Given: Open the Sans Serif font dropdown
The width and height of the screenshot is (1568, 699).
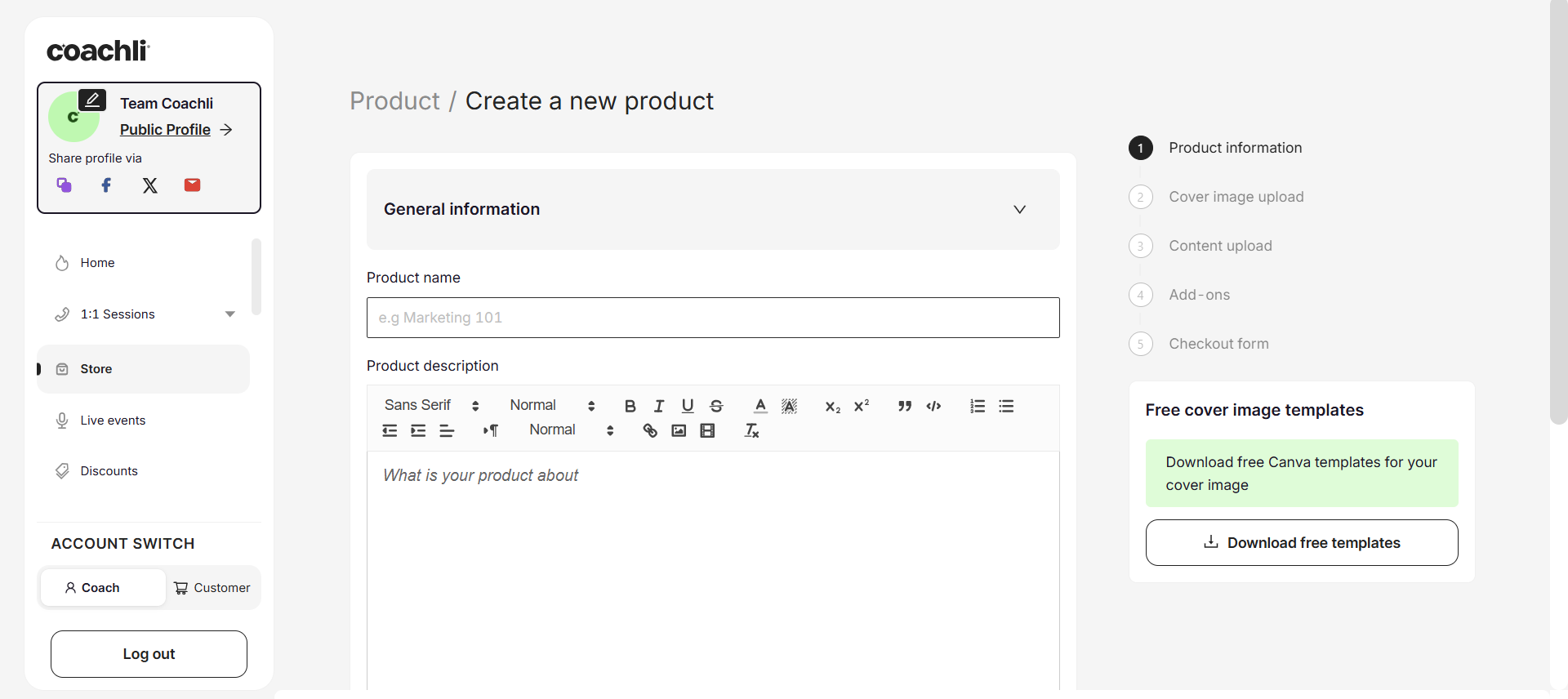Looking at the screenshot, I should pyautogui.click(x=431, y=406).
